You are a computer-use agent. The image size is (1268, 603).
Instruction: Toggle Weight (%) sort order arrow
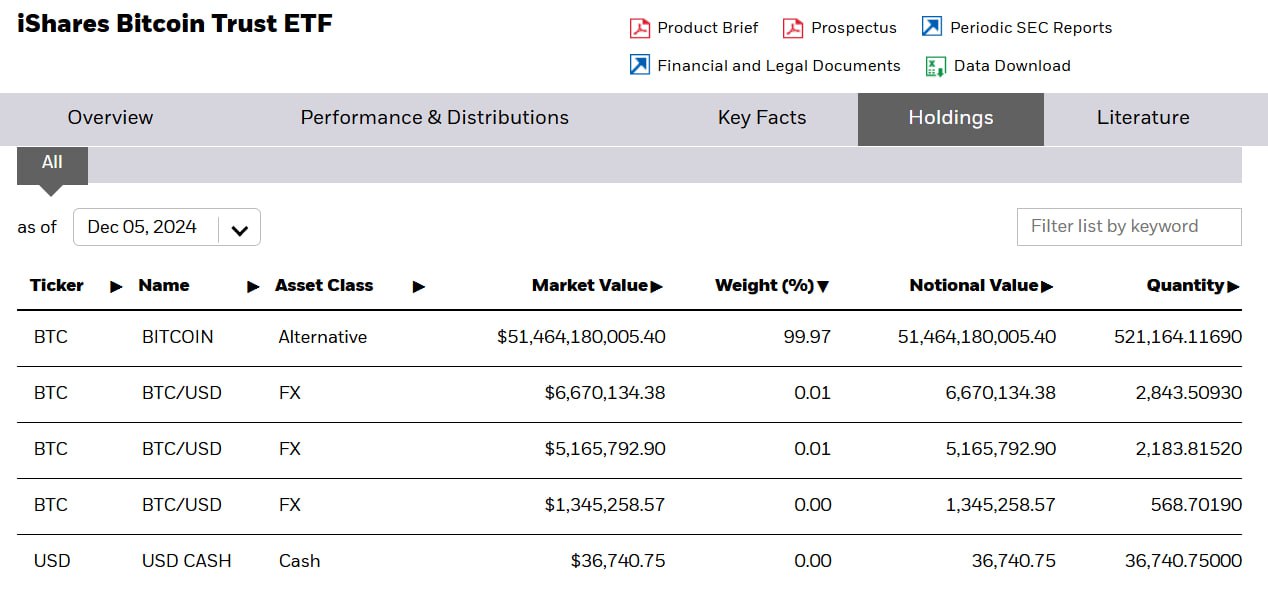coord(823,287)
